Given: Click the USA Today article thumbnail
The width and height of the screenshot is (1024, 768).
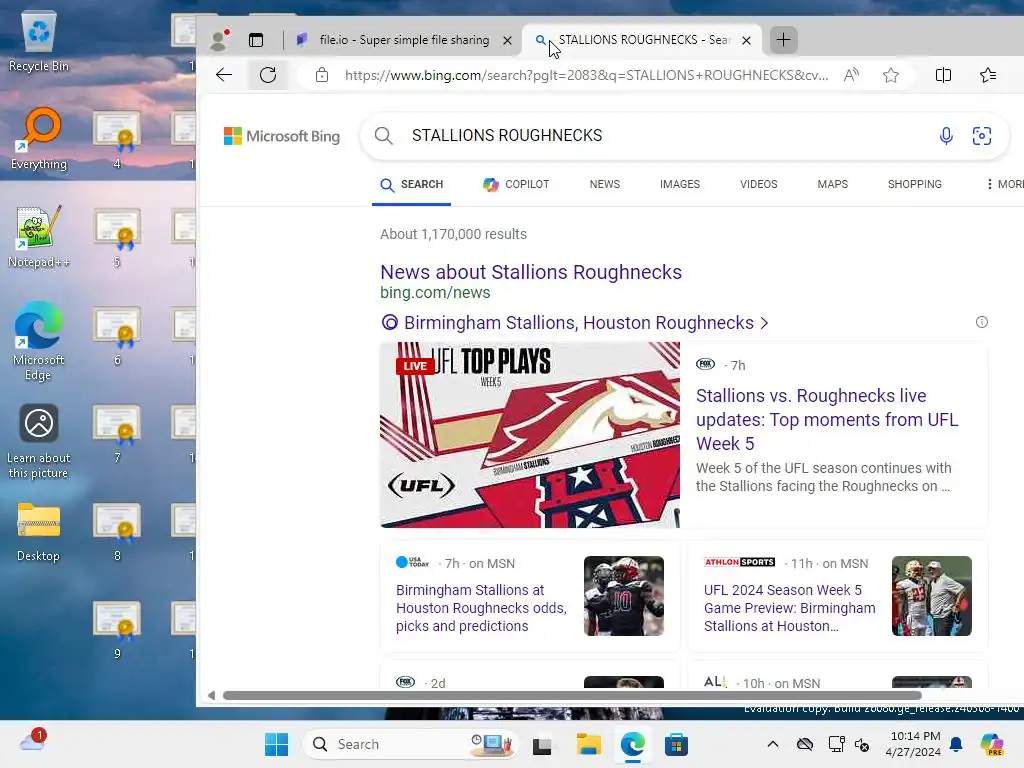Looking at the screenshot, I should pyautogui.click(x=624, y=596).
